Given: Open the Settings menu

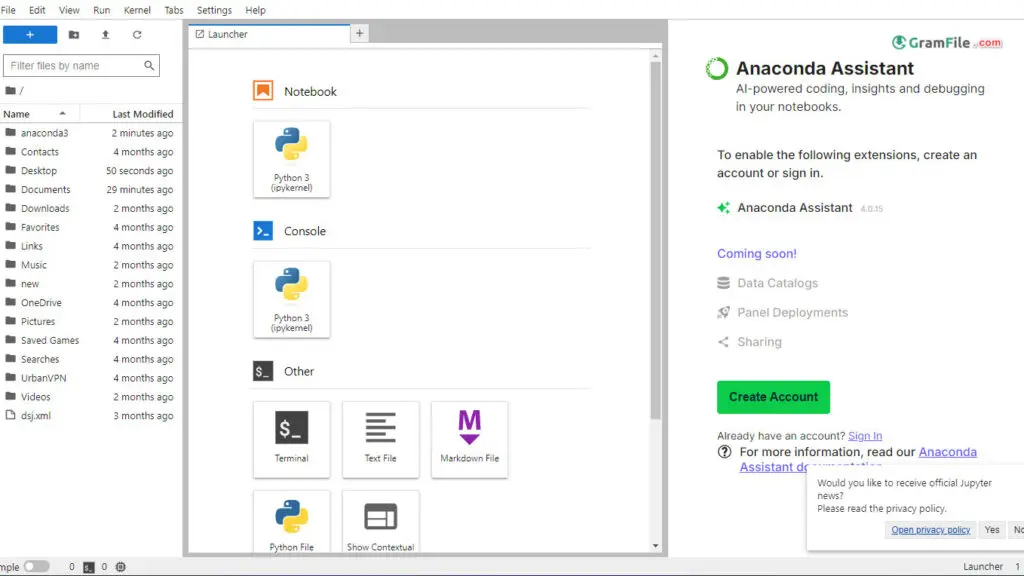Looking at the screenshot, I should (x=214, y=10).
